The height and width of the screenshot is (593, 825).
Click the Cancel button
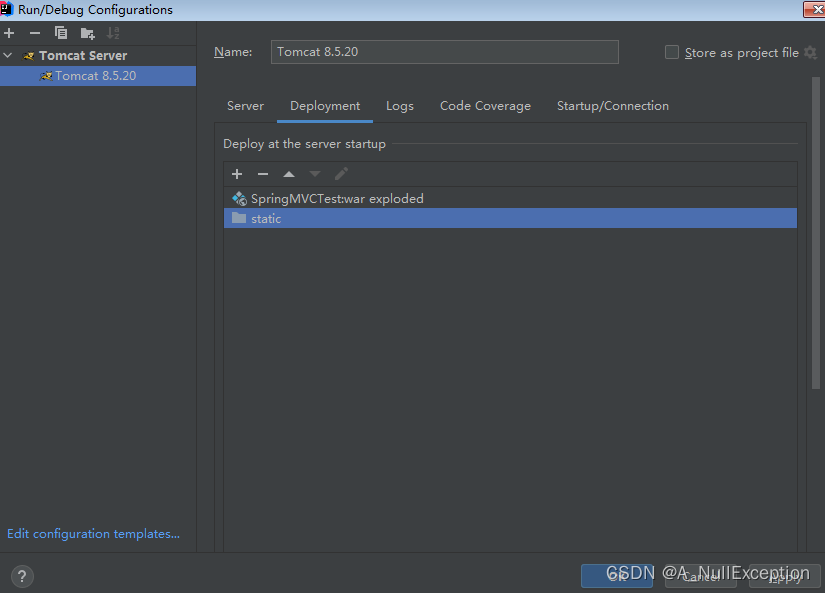tap(701, 576)
